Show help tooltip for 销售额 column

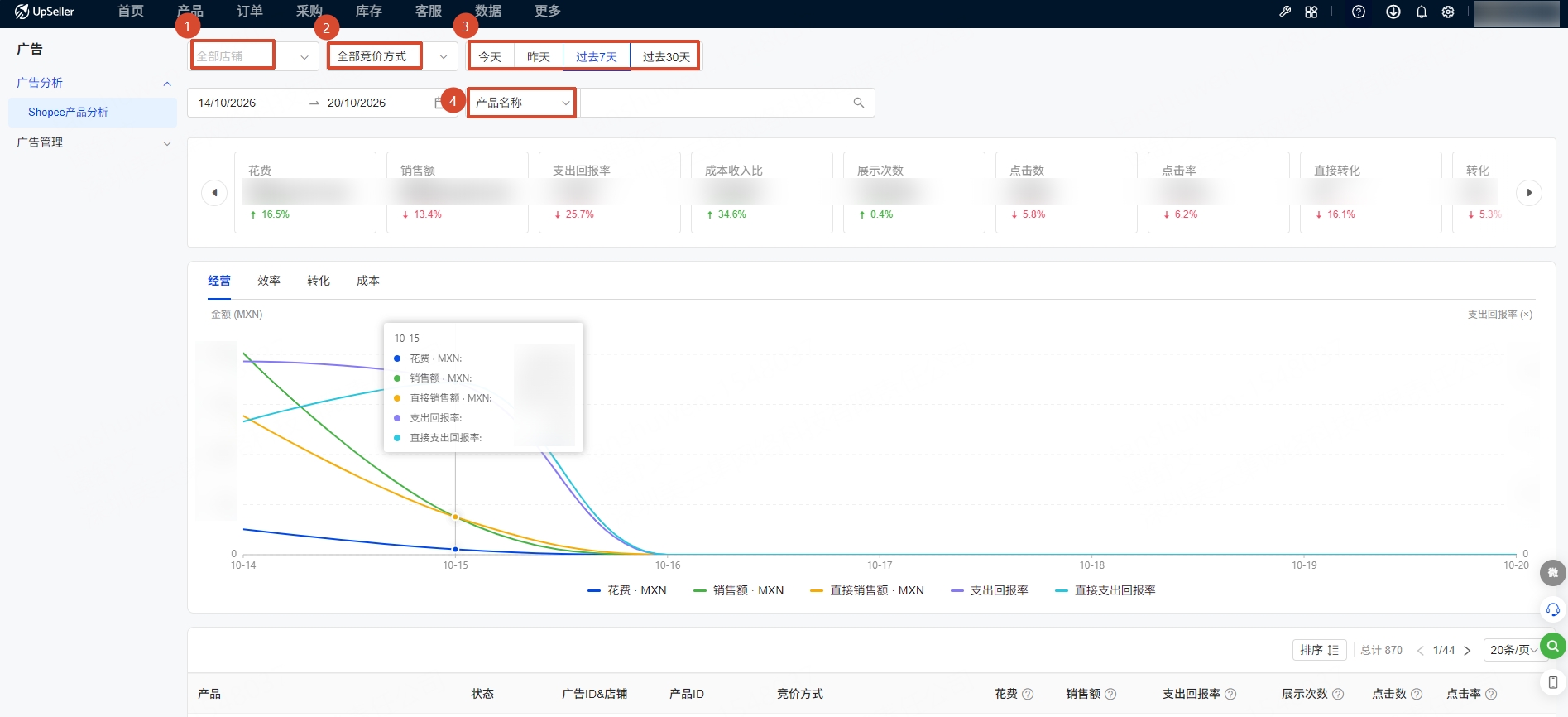tap(1110, 694)
